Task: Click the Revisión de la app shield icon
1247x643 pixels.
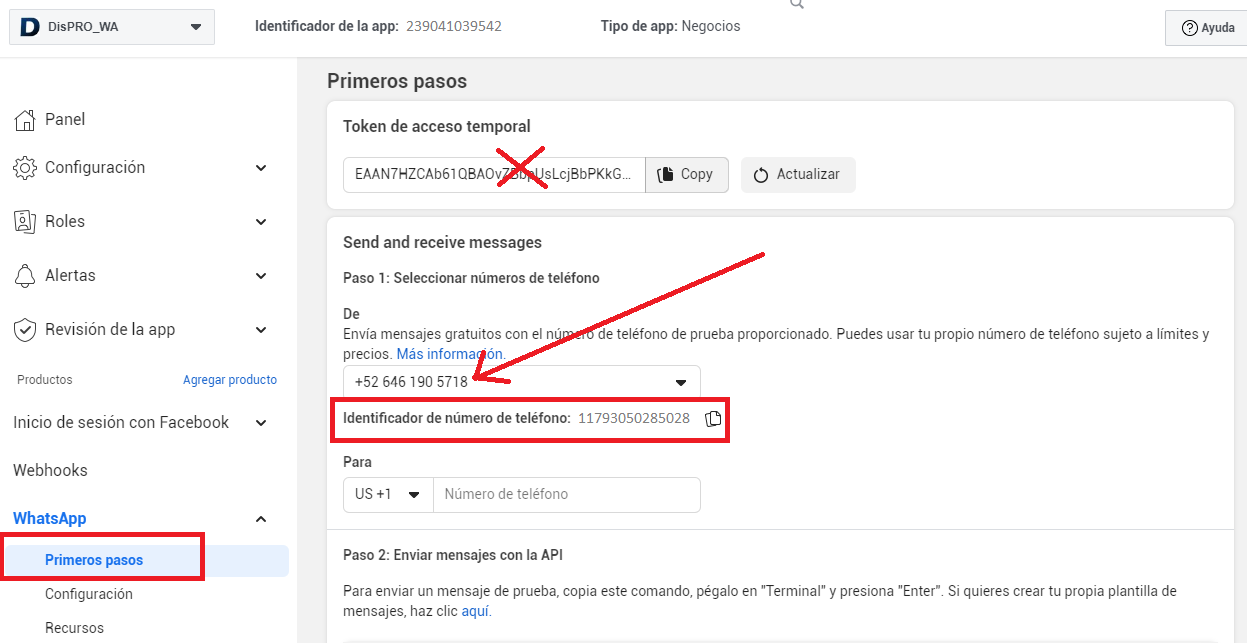Action: (x=26, y=330)
